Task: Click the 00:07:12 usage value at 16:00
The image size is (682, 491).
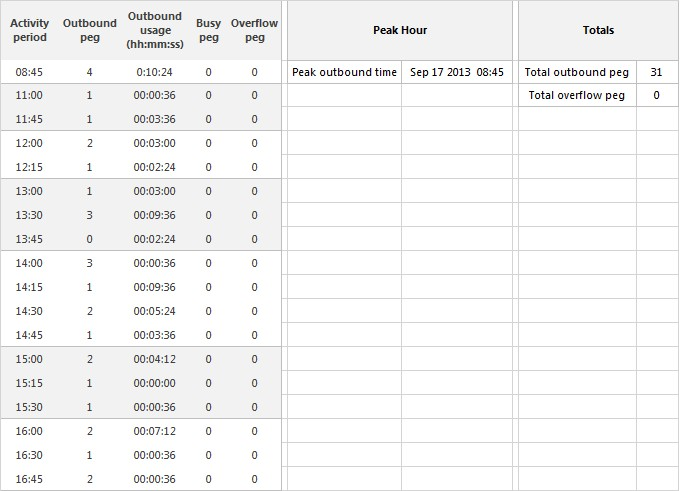Action: click(x=154, y=431)
